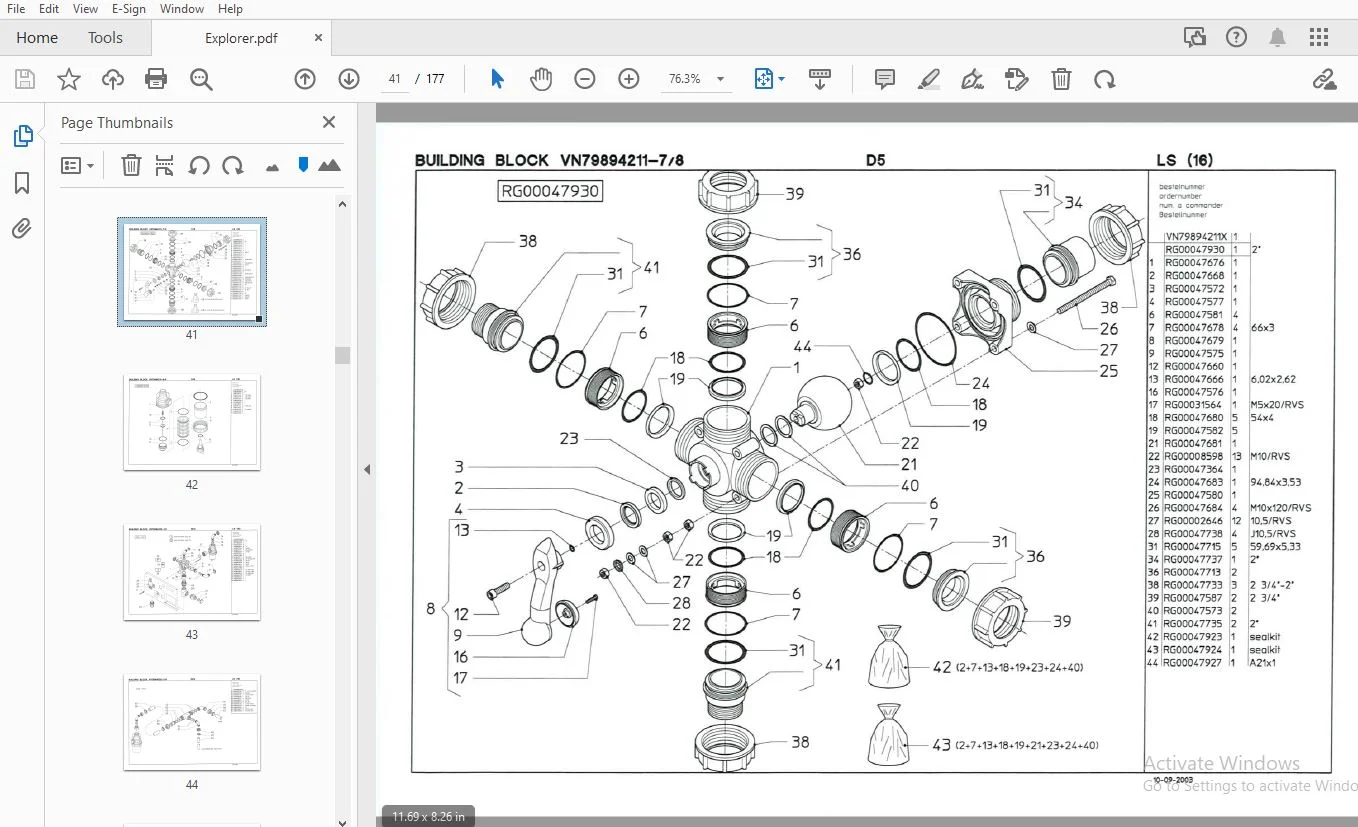Open the notifications bell
The height and width of the screenshot is (827, 1358).
pyautogui.click(x=1278, y=38)
